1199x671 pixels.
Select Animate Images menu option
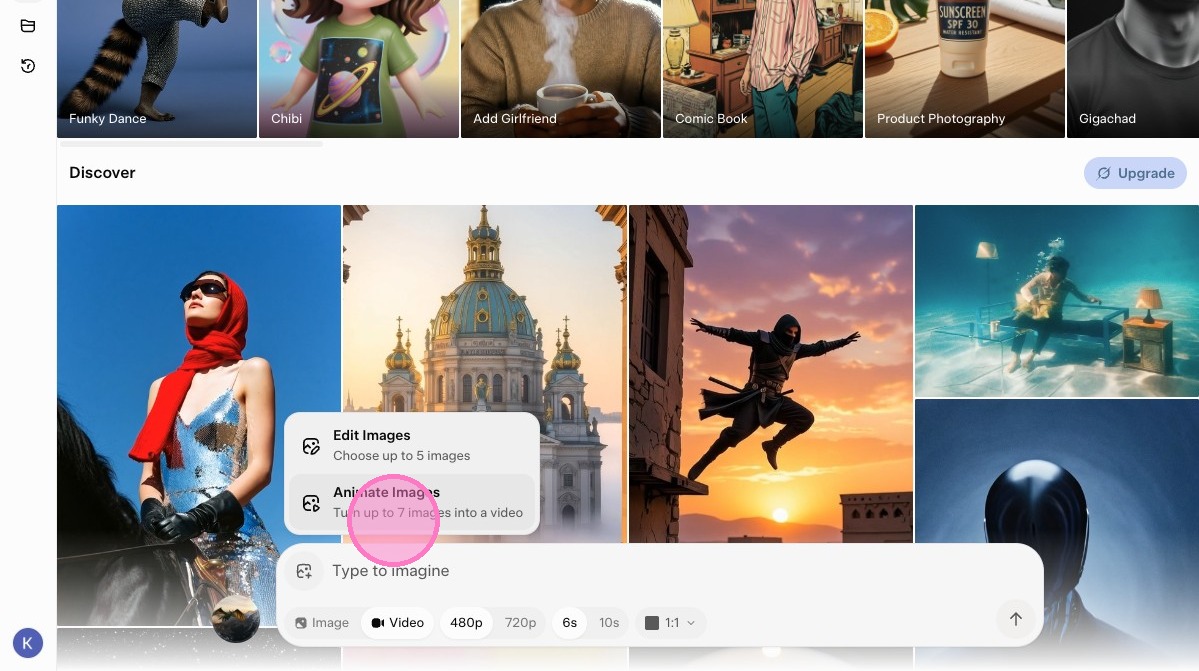coord(411,502)
